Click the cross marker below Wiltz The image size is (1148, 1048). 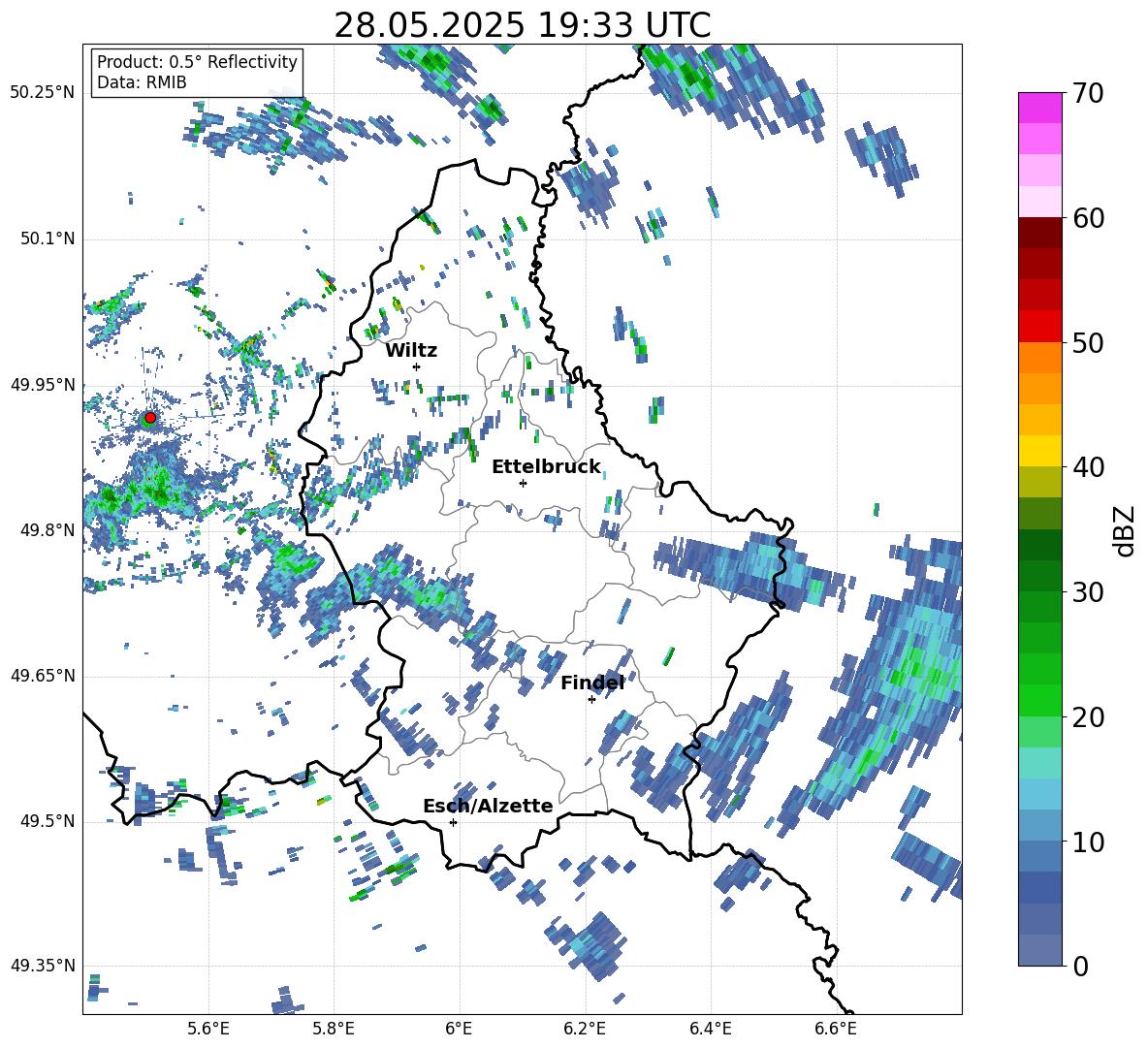click(x=417, y=366)
